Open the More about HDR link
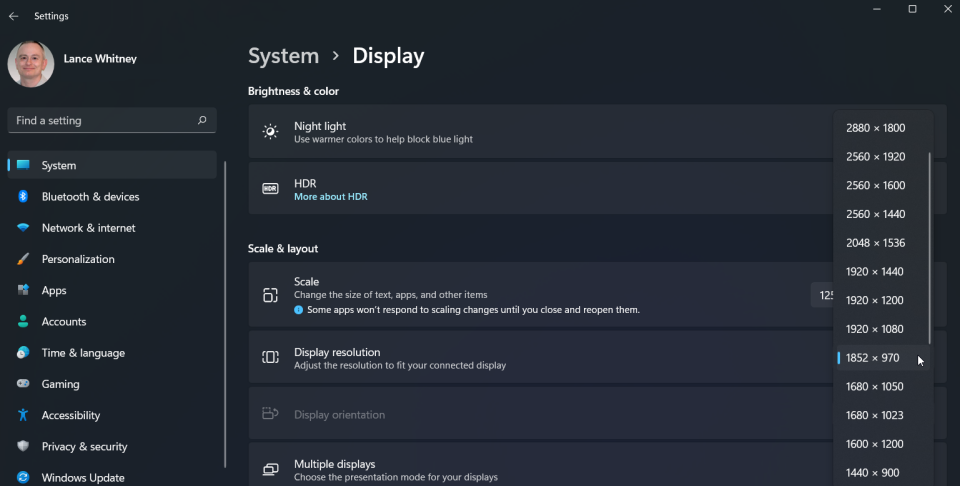Screen dimensions: 960x486 click(331, 196)
